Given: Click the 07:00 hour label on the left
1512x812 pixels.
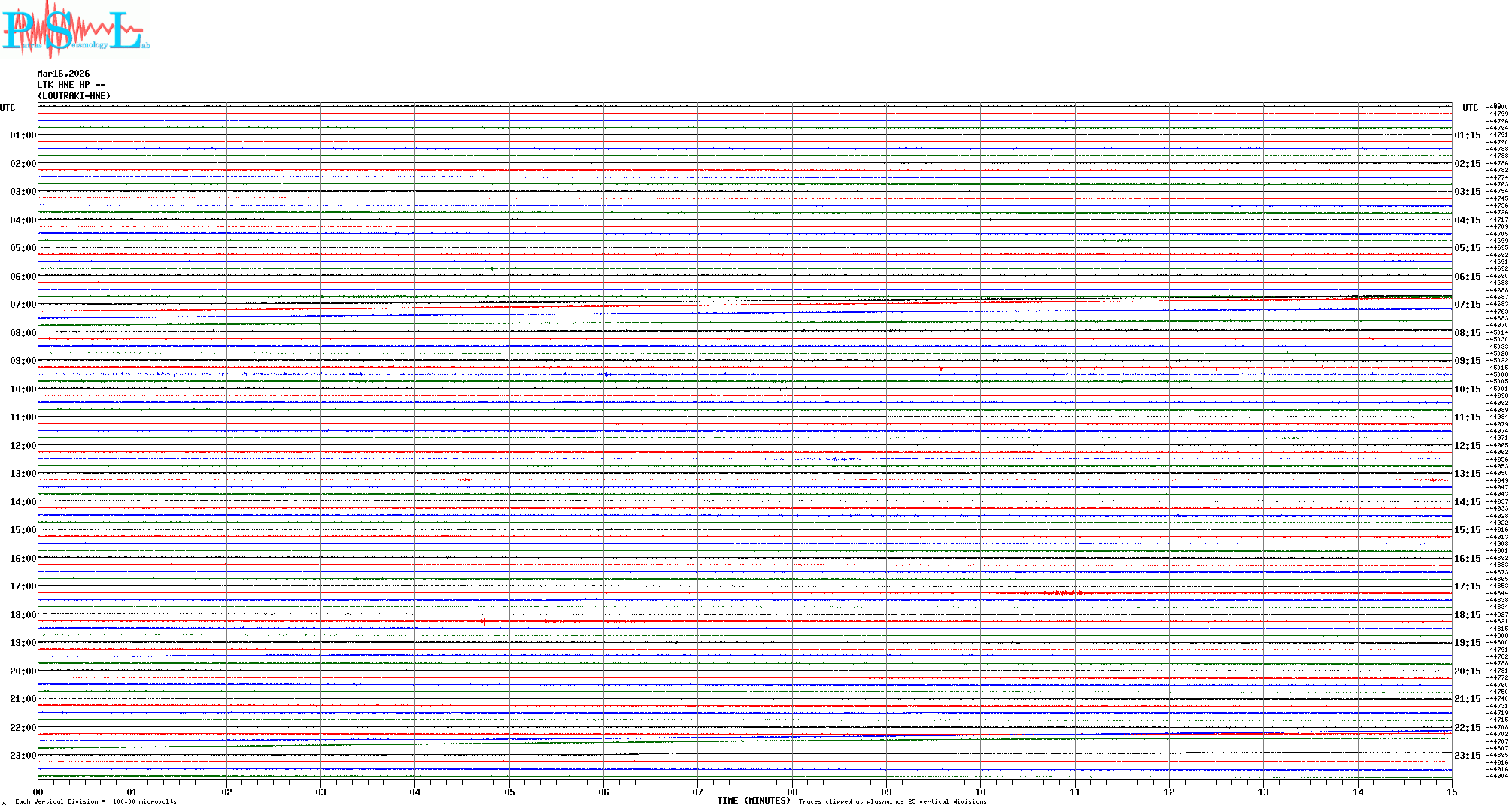Looking at the screenshot, I should click(23, 304).
